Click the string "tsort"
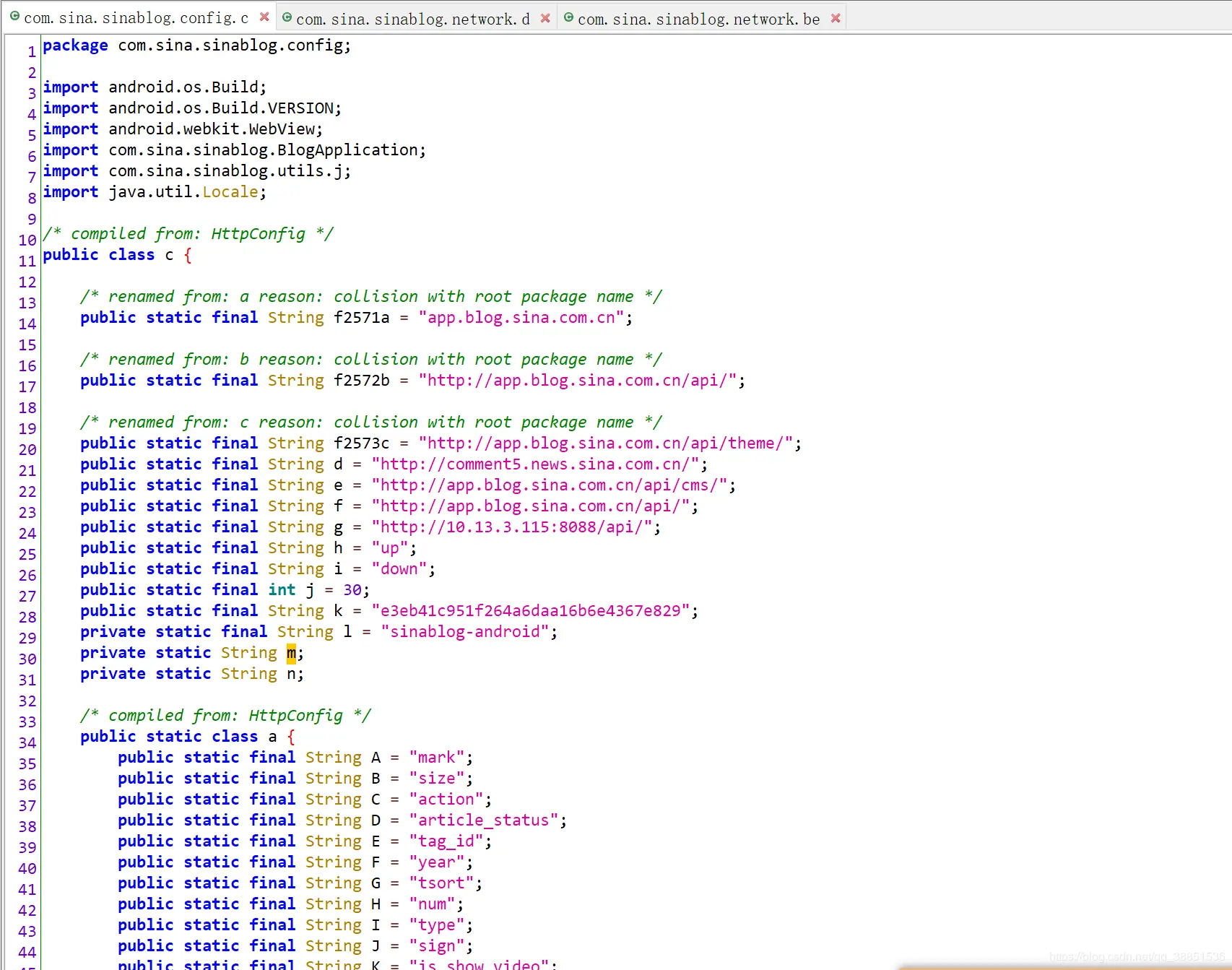Screen dimensions: 1232x970 click(x=441, y=883)
